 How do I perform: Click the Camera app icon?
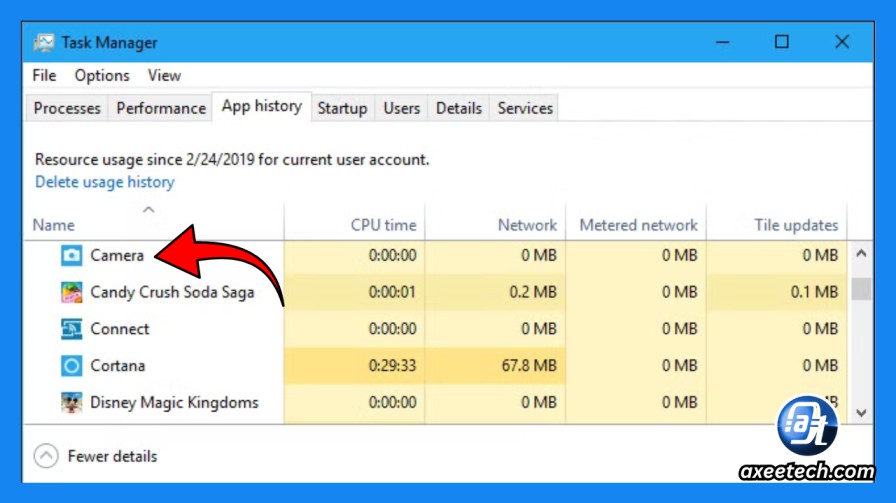71,255
